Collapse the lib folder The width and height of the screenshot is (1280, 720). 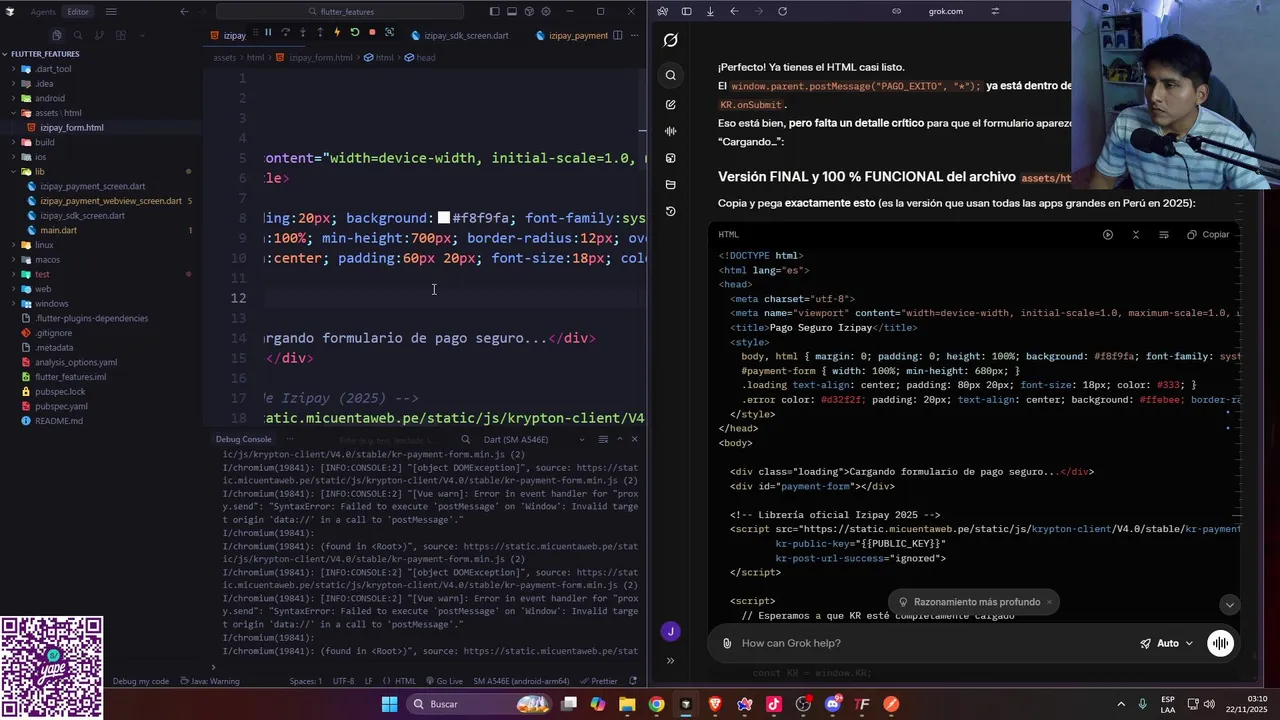coord(38,171)
